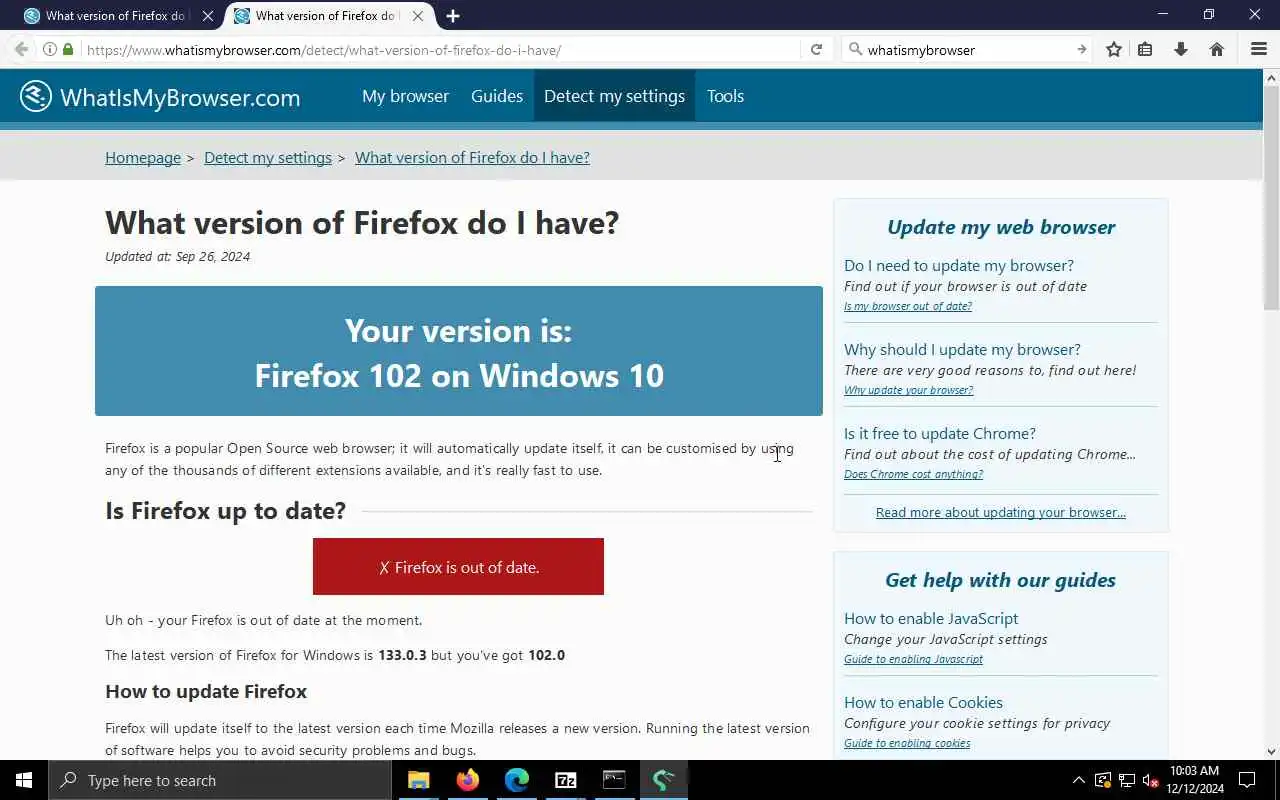Bookmark this page with the star icon
Screen dimensions: 1280x800
coord(1114,49)
